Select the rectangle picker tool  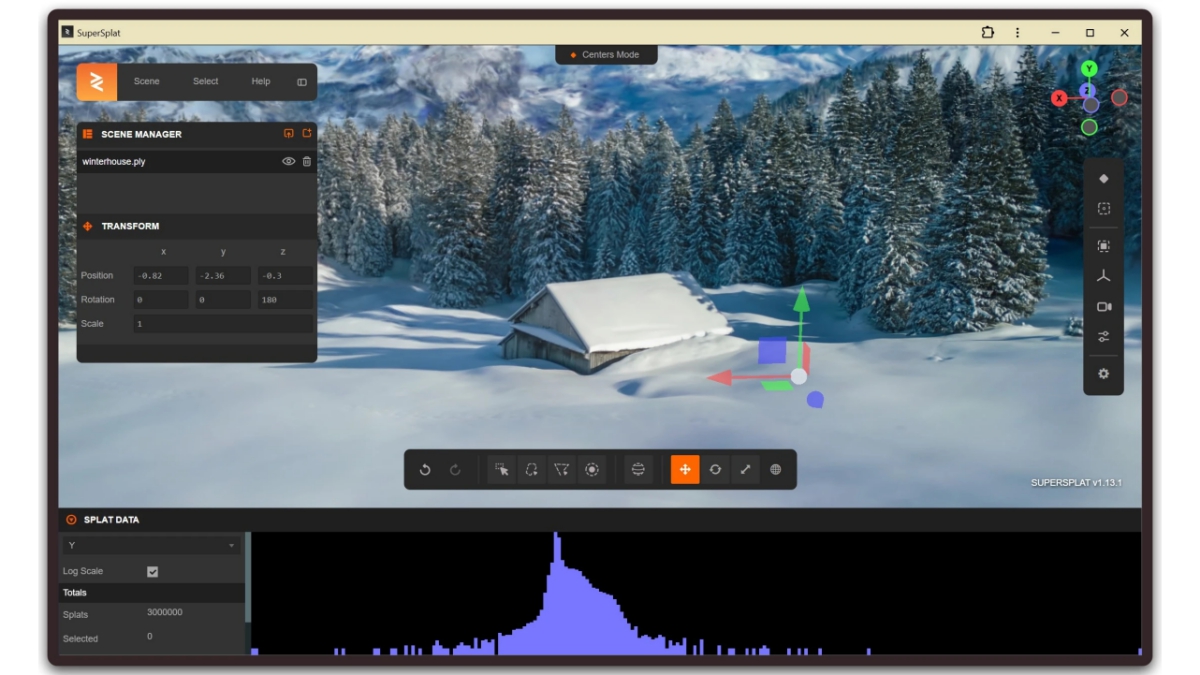click(502, 469)
